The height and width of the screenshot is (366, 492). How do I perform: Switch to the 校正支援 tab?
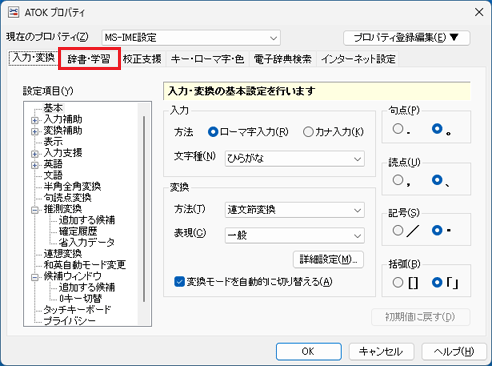142,59
